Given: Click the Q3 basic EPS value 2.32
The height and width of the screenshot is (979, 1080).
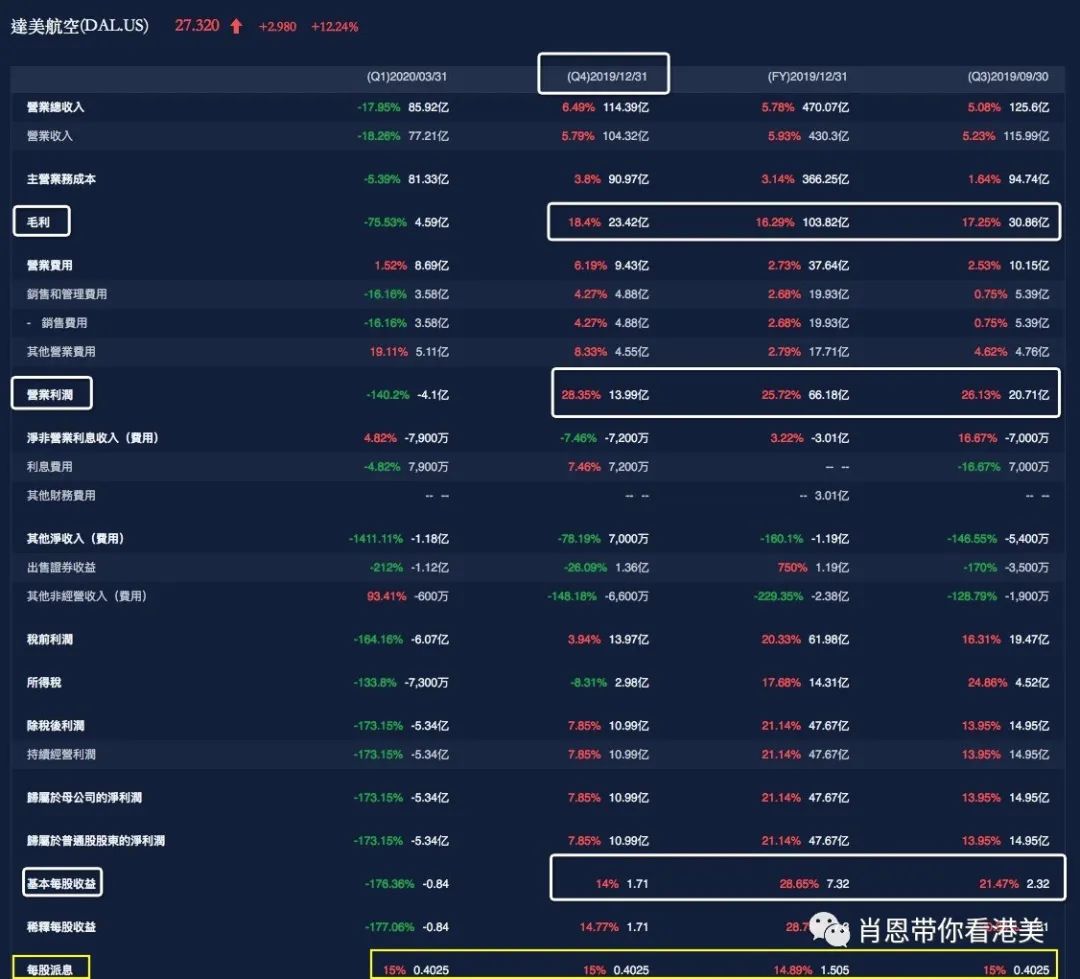Looking at the screenshot, I should point(1038,884).
